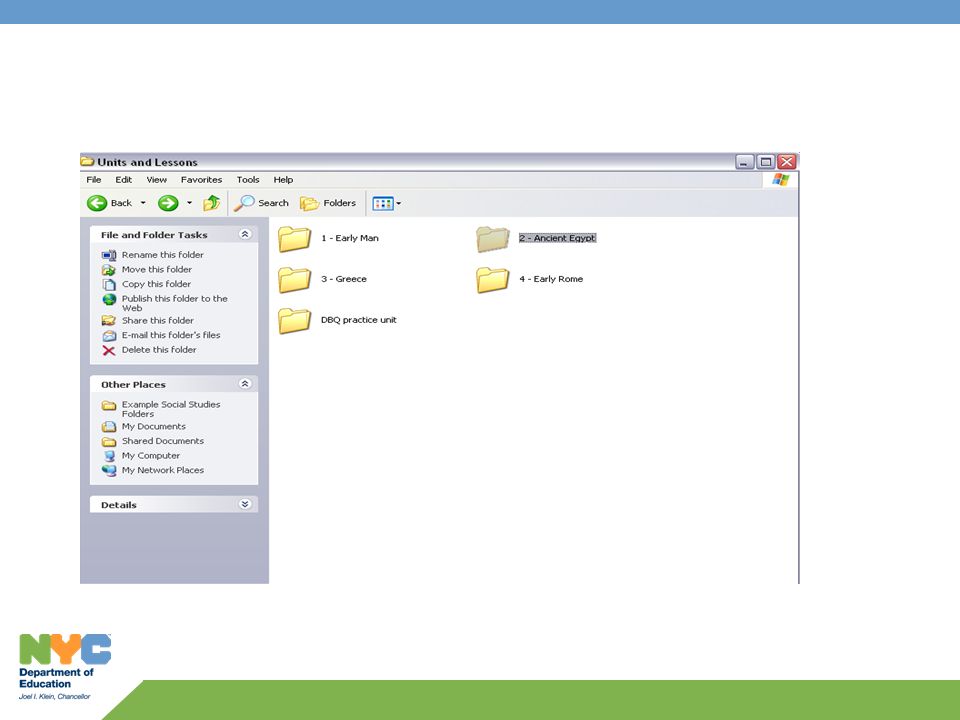The height and width of the screenshot is (720, 960).
Task: Click the '3 - Greece' folder name
Action: 343,279
